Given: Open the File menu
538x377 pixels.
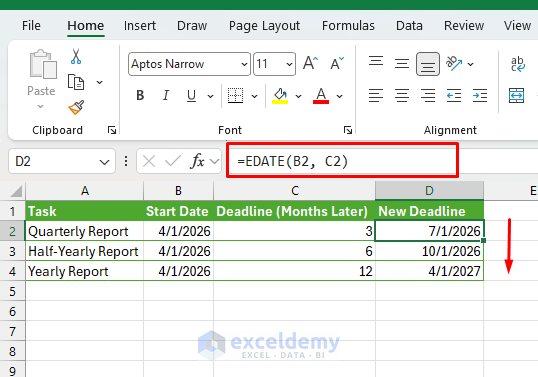Looking at the screenshot, I should coord(31,26).
